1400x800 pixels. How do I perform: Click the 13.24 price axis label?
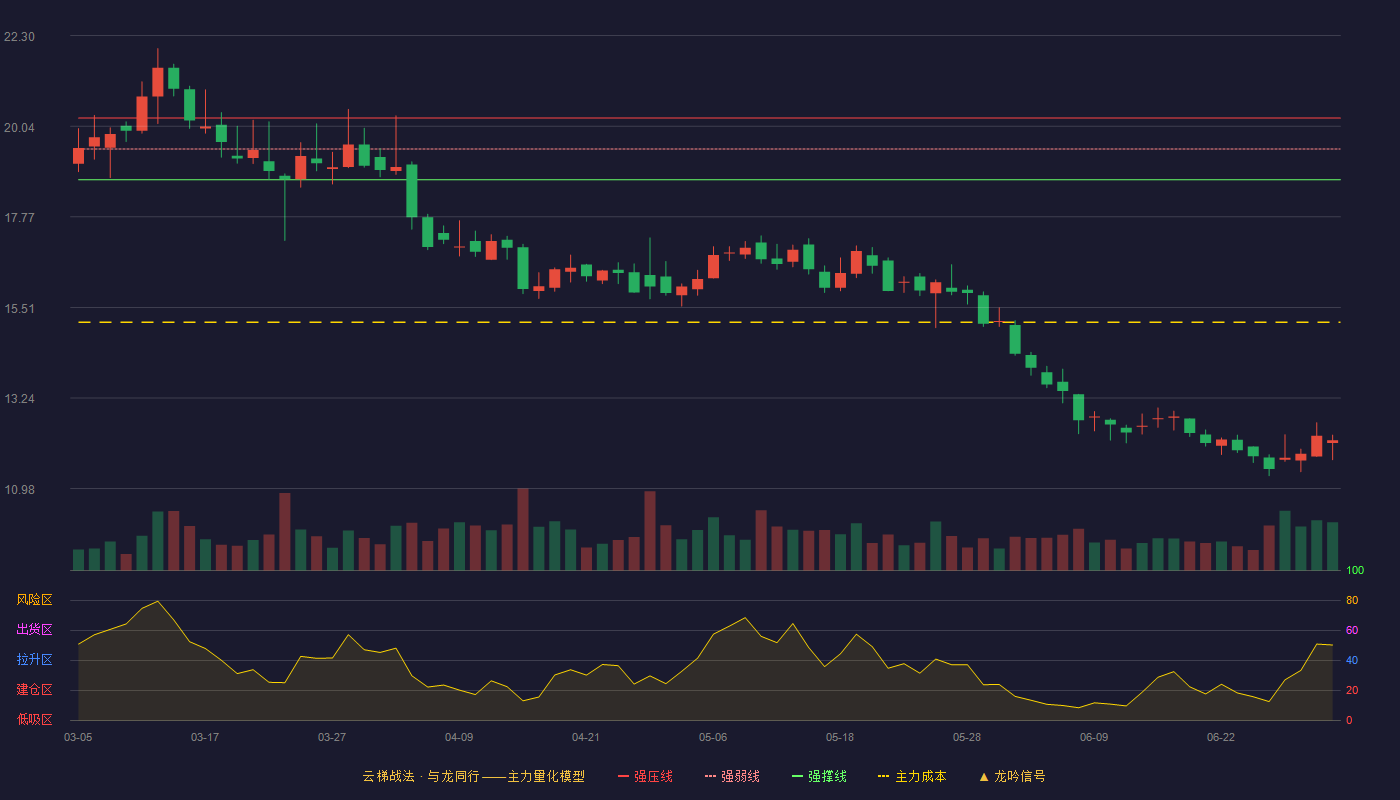point(19,398)
